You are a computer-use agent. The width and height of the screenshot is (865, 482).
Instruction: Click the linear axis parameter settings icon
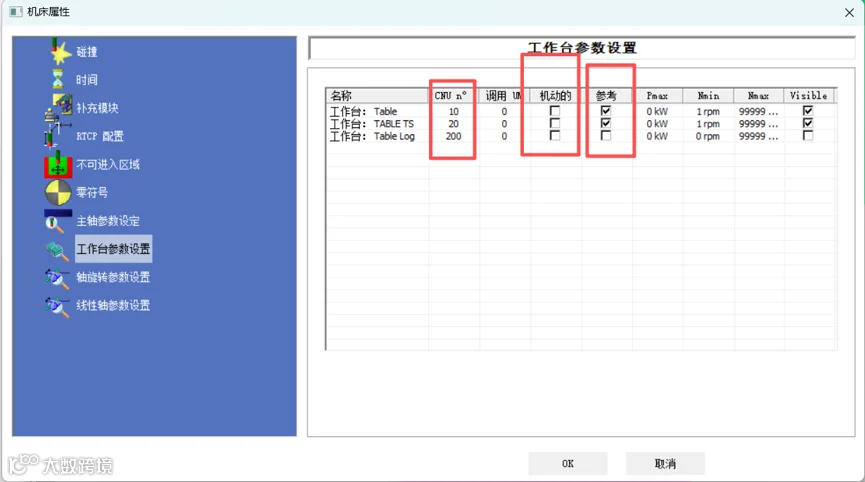coord(57,306)
